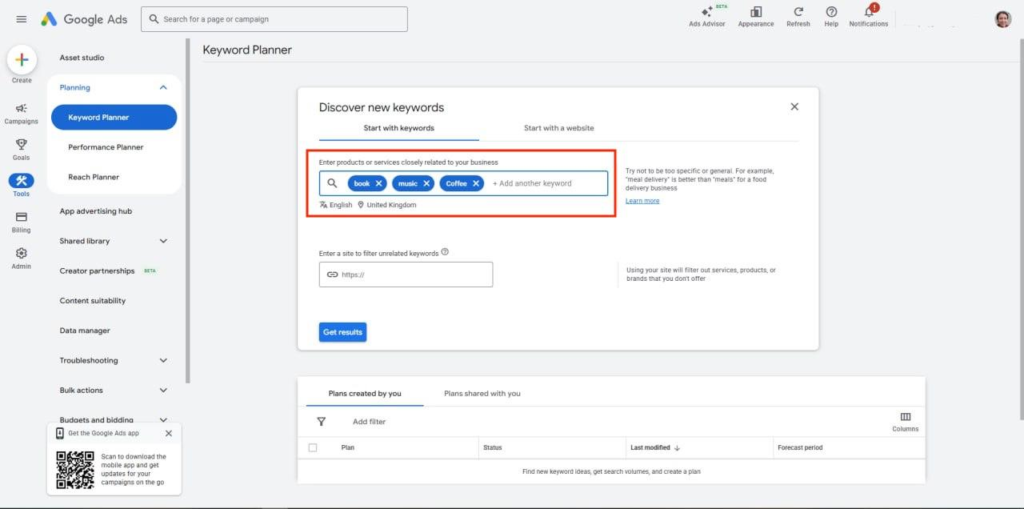1024x509 pixels.
Task: Switch to Start with keywords tab
Action: click(398, 128)
